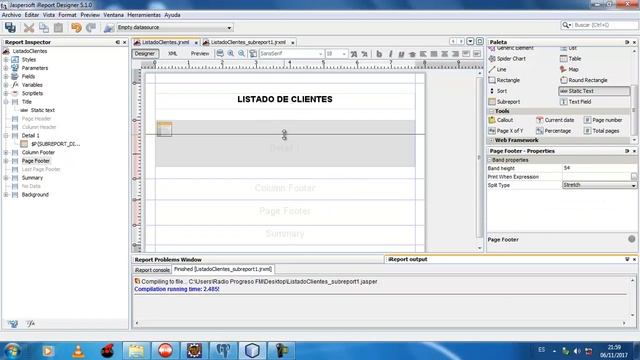Click the Designer view button
The height and width of the screenshot is (360, 640).
145,53
